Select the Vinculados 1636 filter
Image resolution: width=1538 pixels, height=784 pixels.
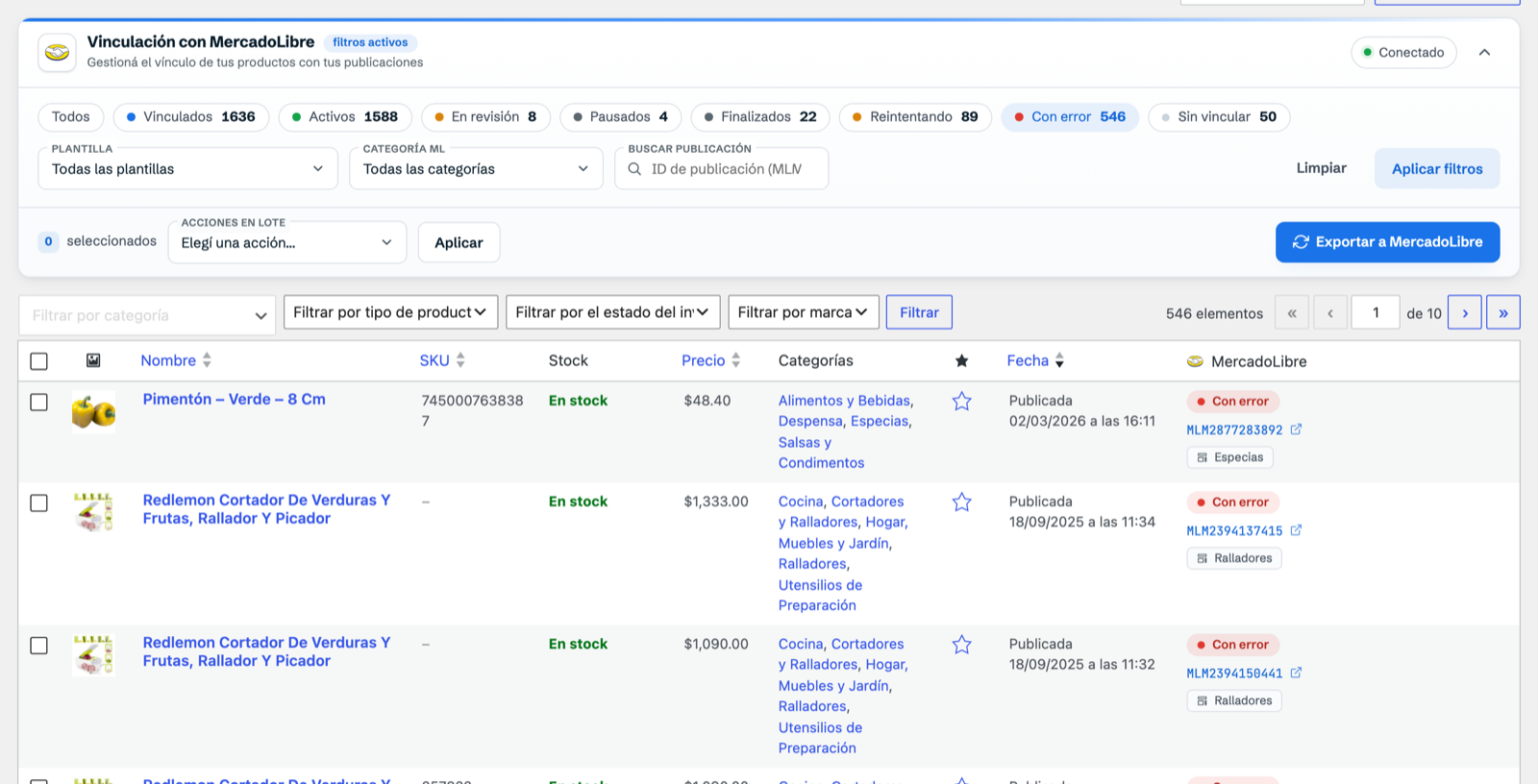(191, 117)
